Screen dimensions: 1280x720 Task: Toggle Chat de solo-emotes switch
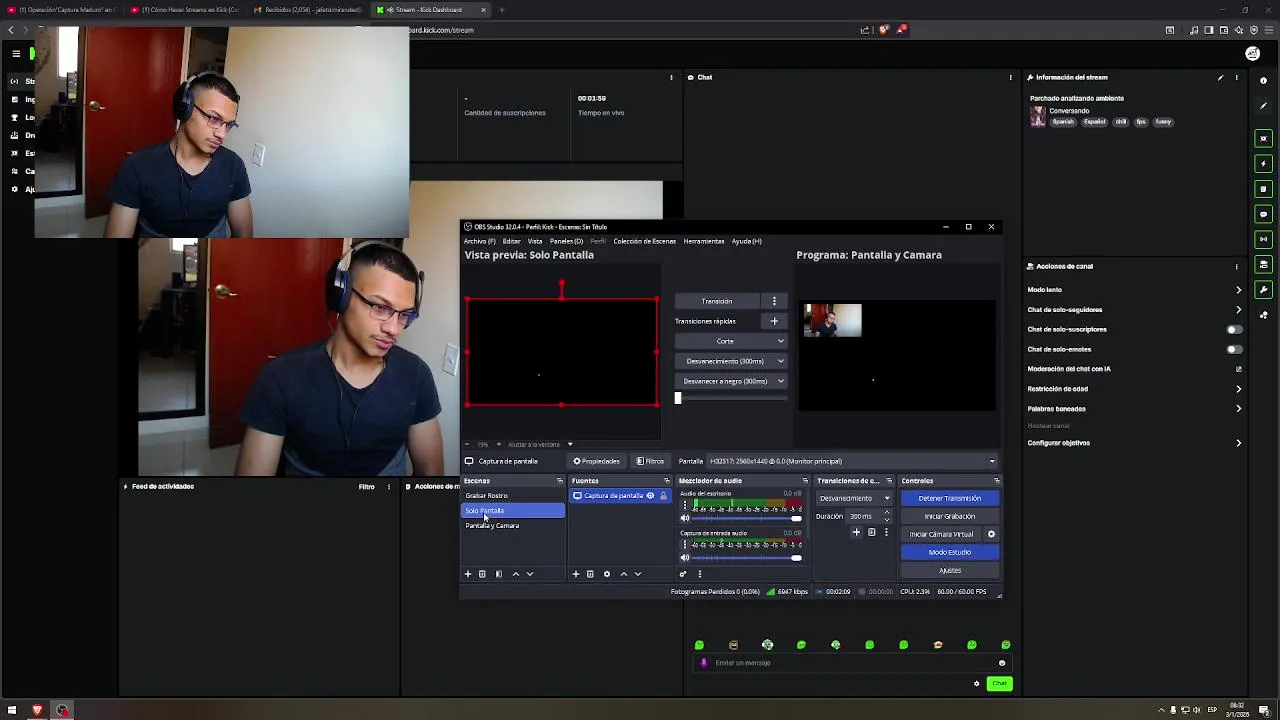(x=1235, y=349)
